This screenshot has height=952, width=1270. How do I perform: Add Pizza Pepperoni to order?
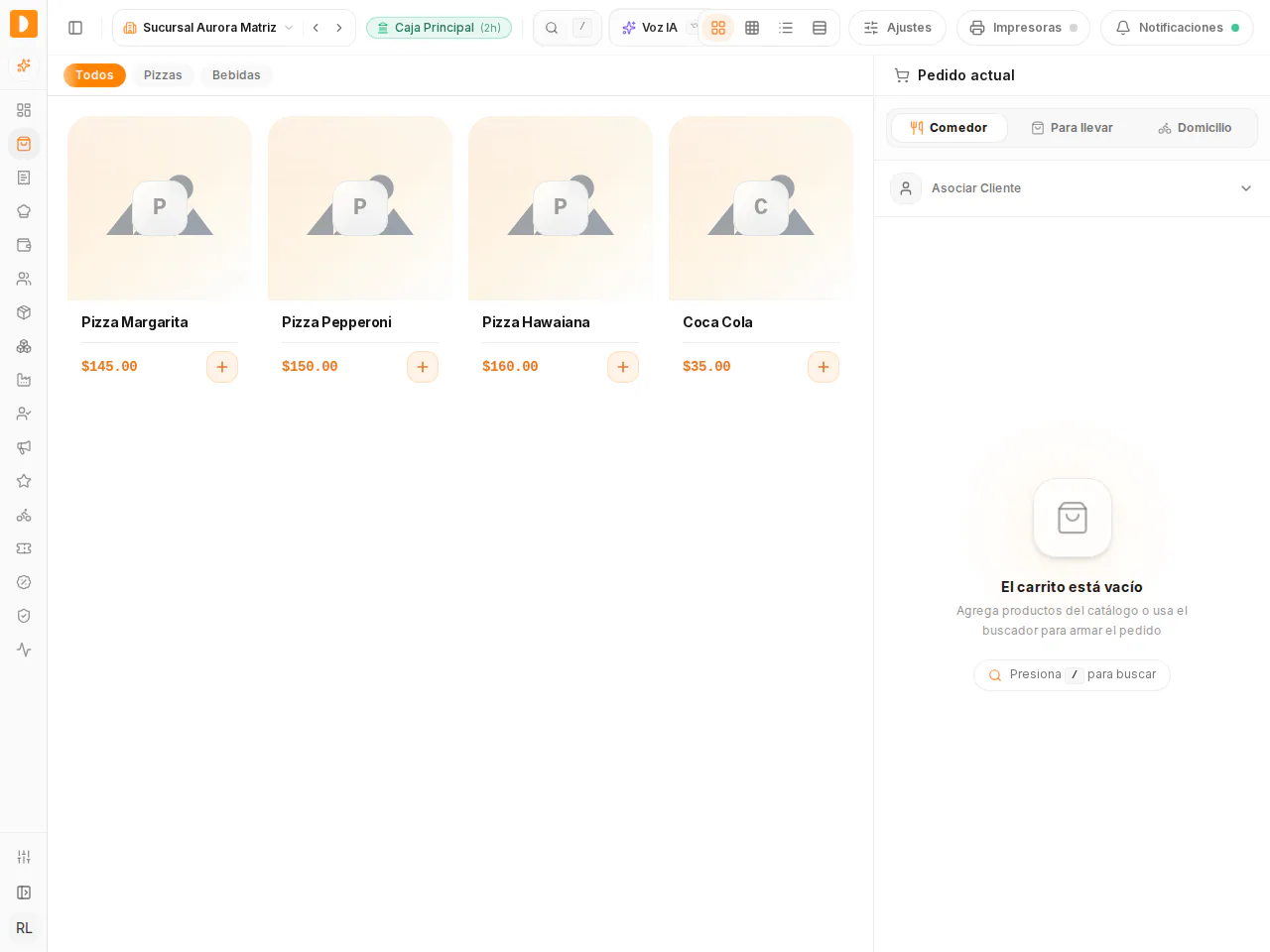point(423,367)
